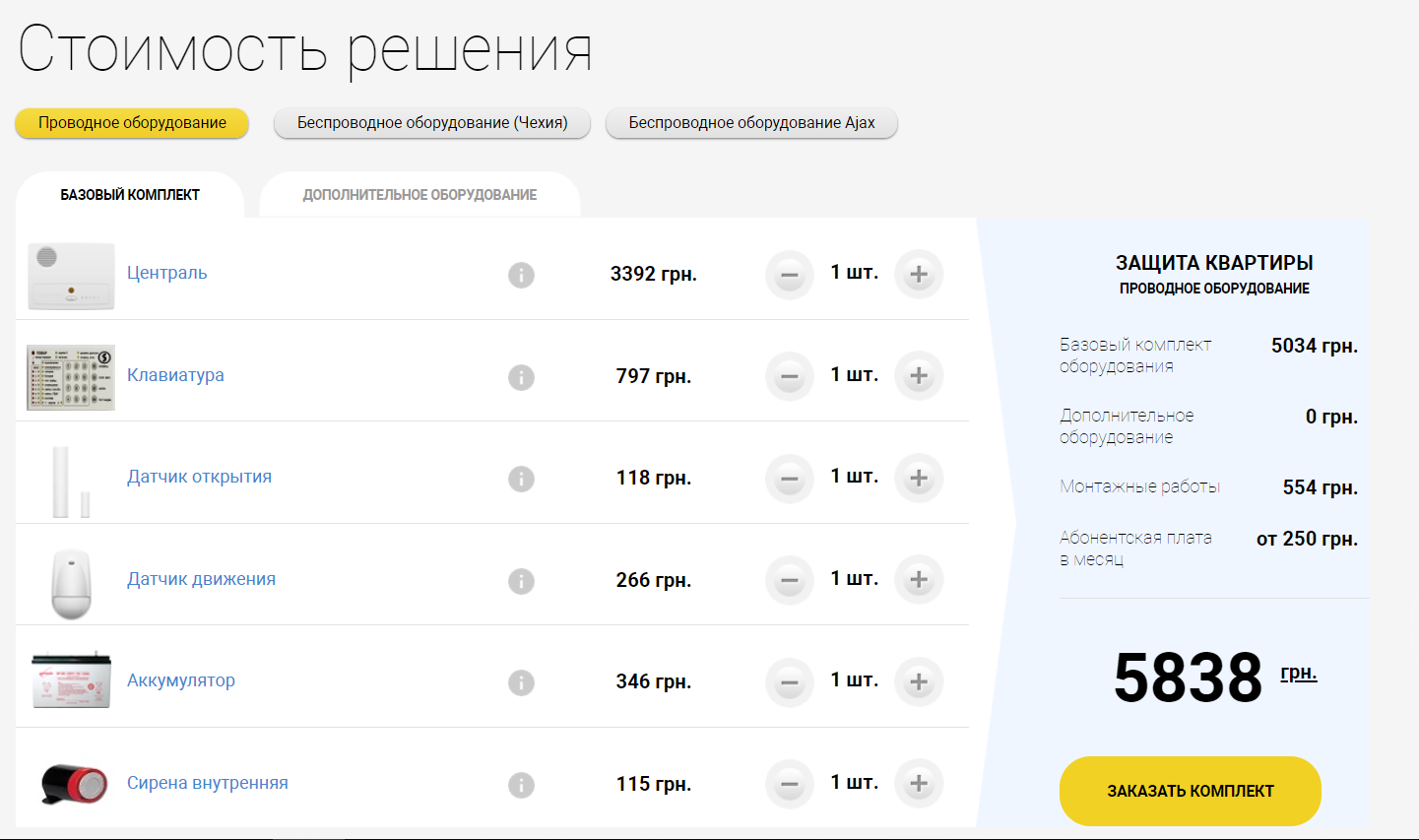Open the Сирена внутренняя product link
Image resolution: width=1419 pixels, height=840 pixels.
(208, 783)
